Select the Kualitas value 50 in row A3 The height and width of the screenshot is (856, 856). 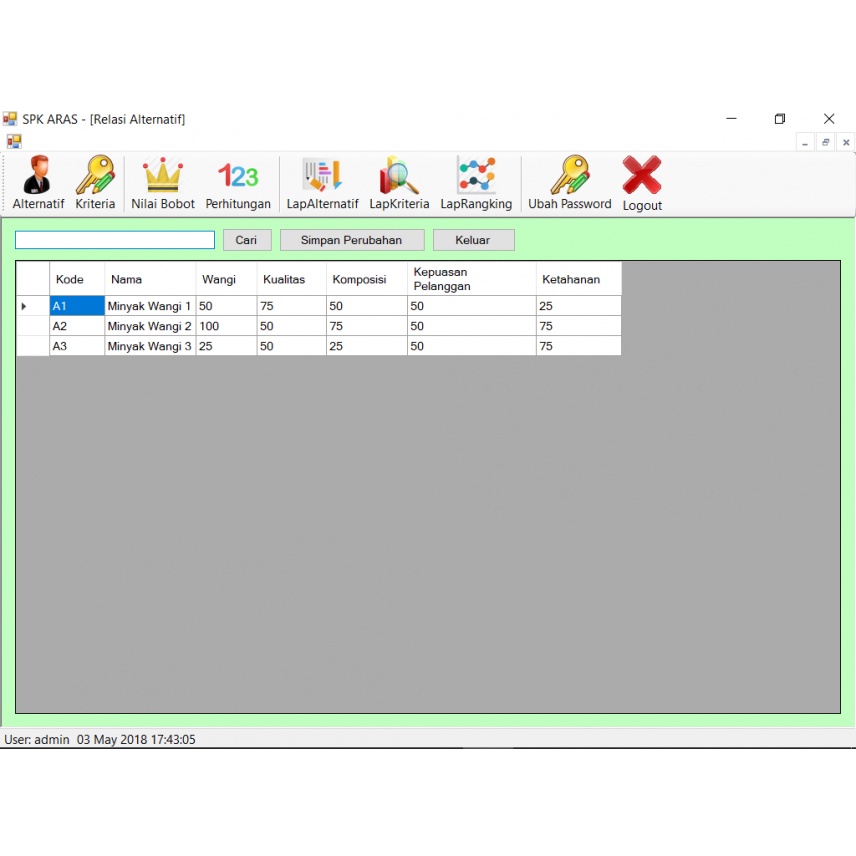292,346
